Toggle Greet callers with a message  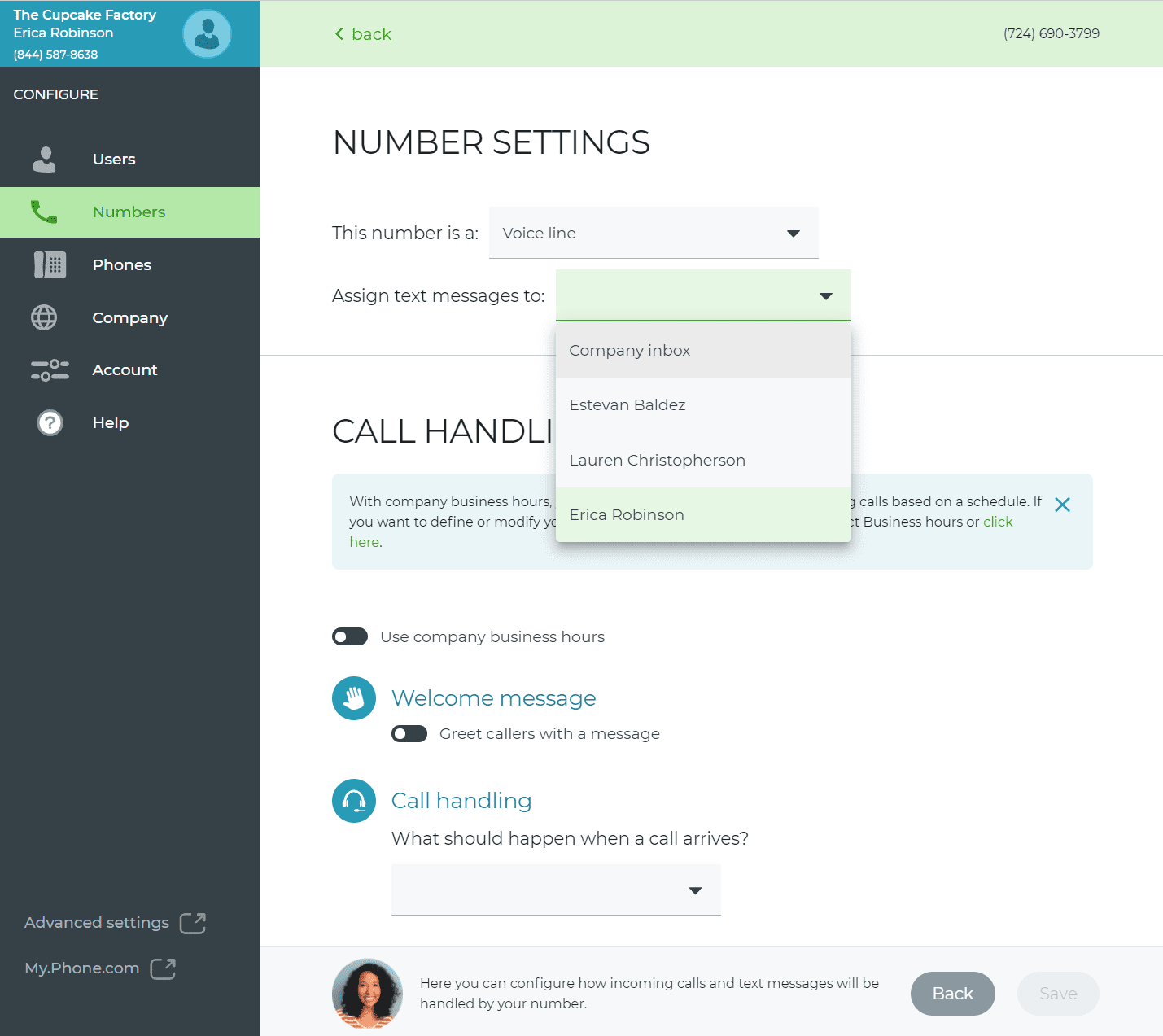pos(409,734)
